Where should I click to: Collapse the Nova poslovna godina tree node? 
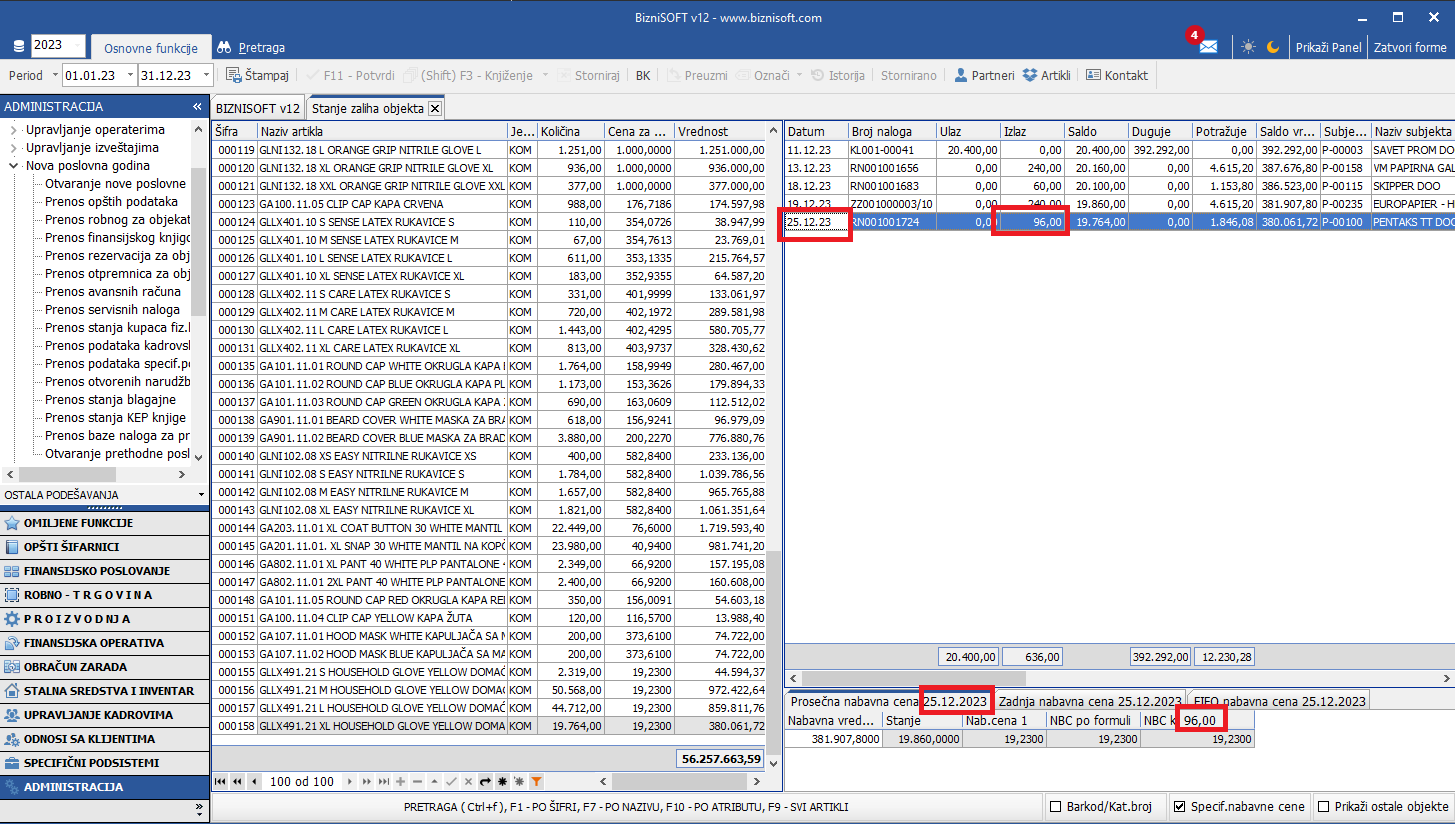pyautogui.click(x=14, y=166)
